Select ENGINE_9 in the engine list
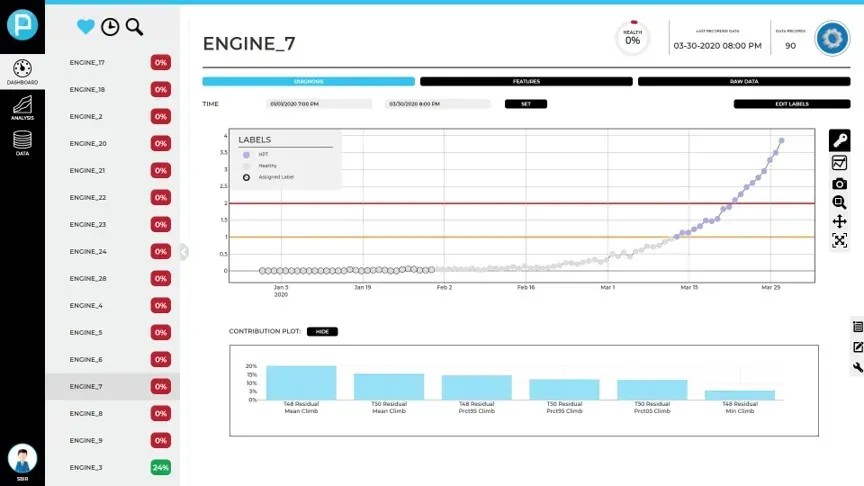The width and height of the screenshot is (864, 486). [112, 440]
